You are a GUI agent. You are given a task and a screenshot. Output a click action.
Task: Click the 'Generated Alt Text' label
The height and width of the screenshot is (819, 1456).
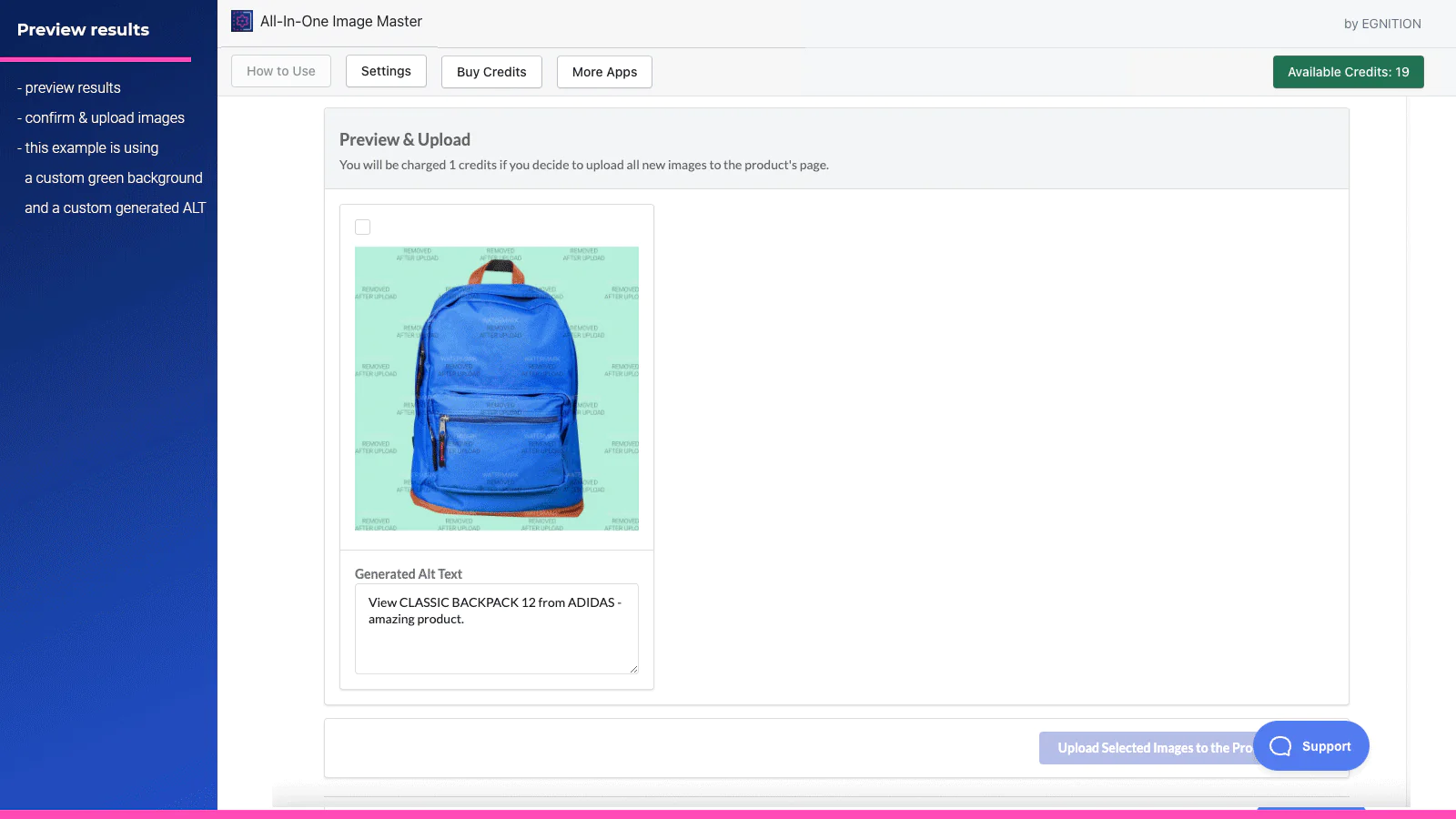pyautogui.click(x=409, y=574)
